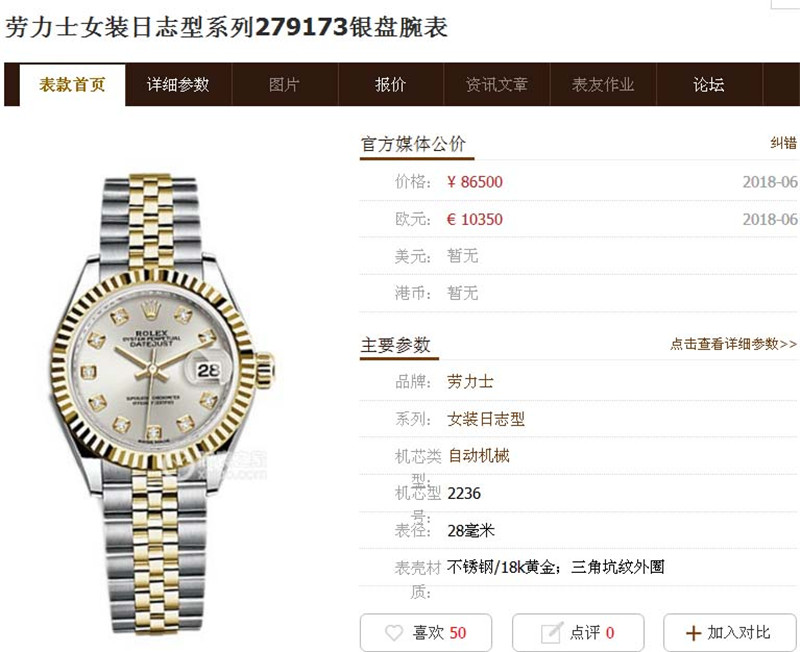Click the ¥ 86500 price value
This screenshot has width=800, height=652.
474,182
